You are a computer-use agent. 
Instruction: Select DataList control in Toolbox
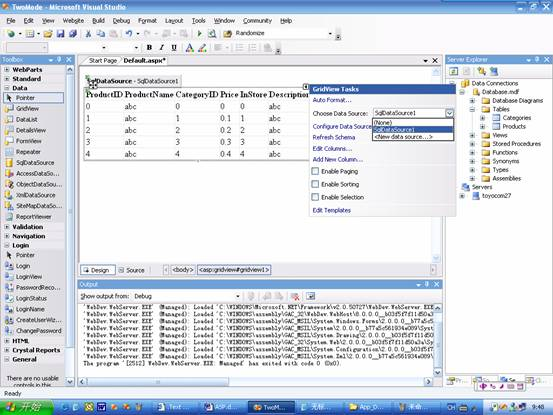(26, 120)
